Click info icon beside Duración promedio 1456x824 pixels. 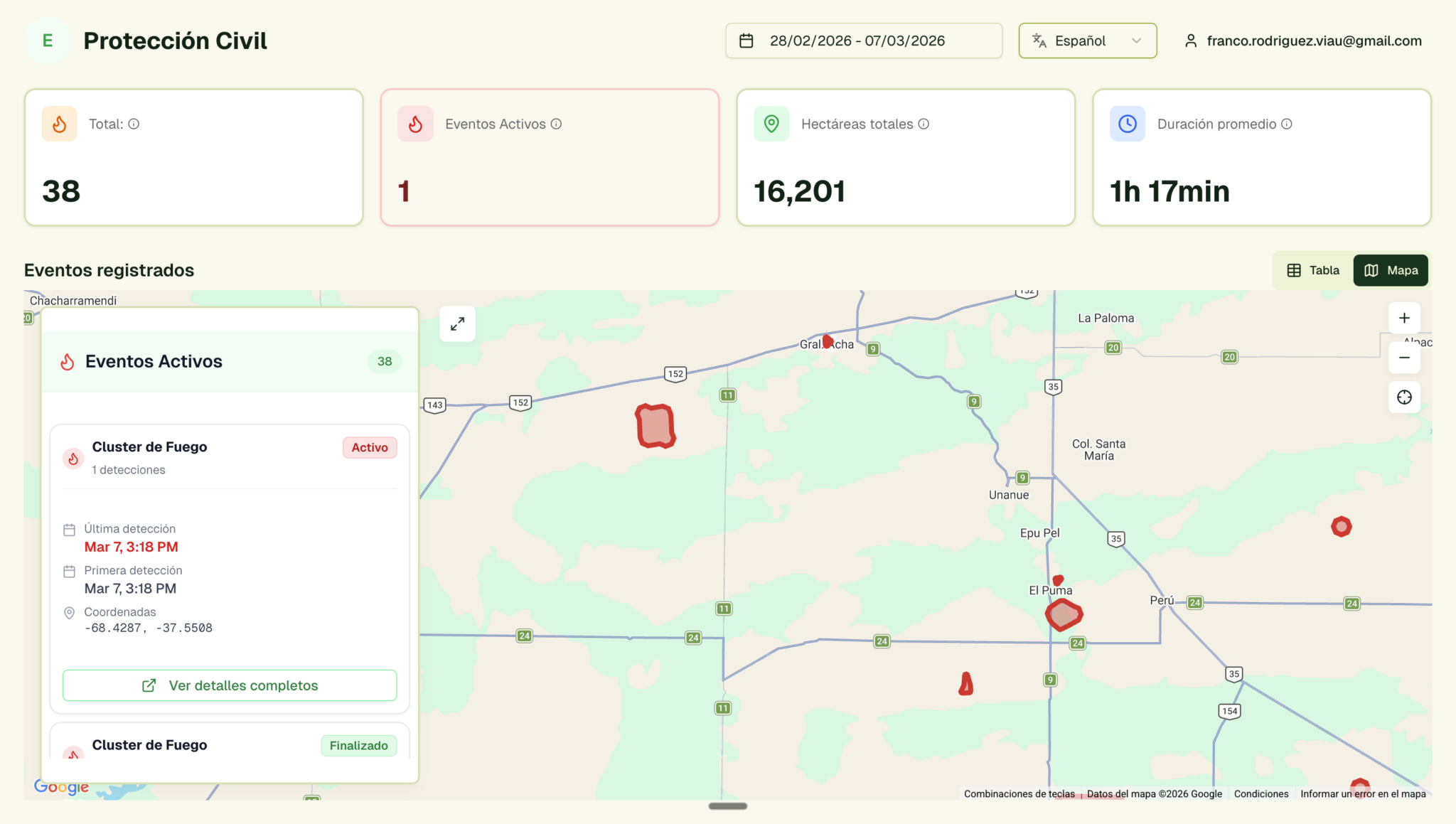pos(1287,124)
